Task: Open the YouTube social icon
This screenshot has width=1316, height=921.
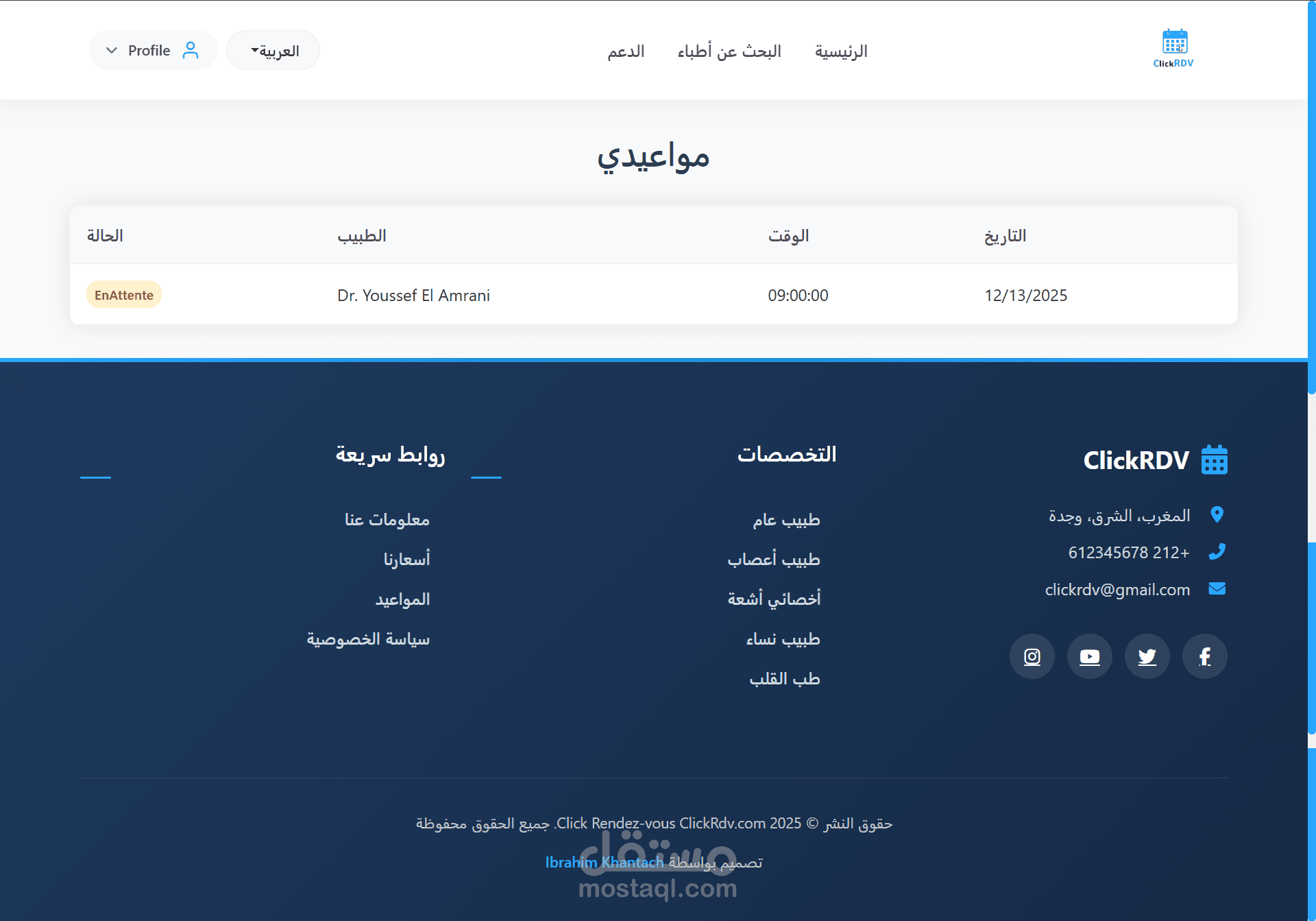Action: pyautogui.click(x=1089, y=656)
